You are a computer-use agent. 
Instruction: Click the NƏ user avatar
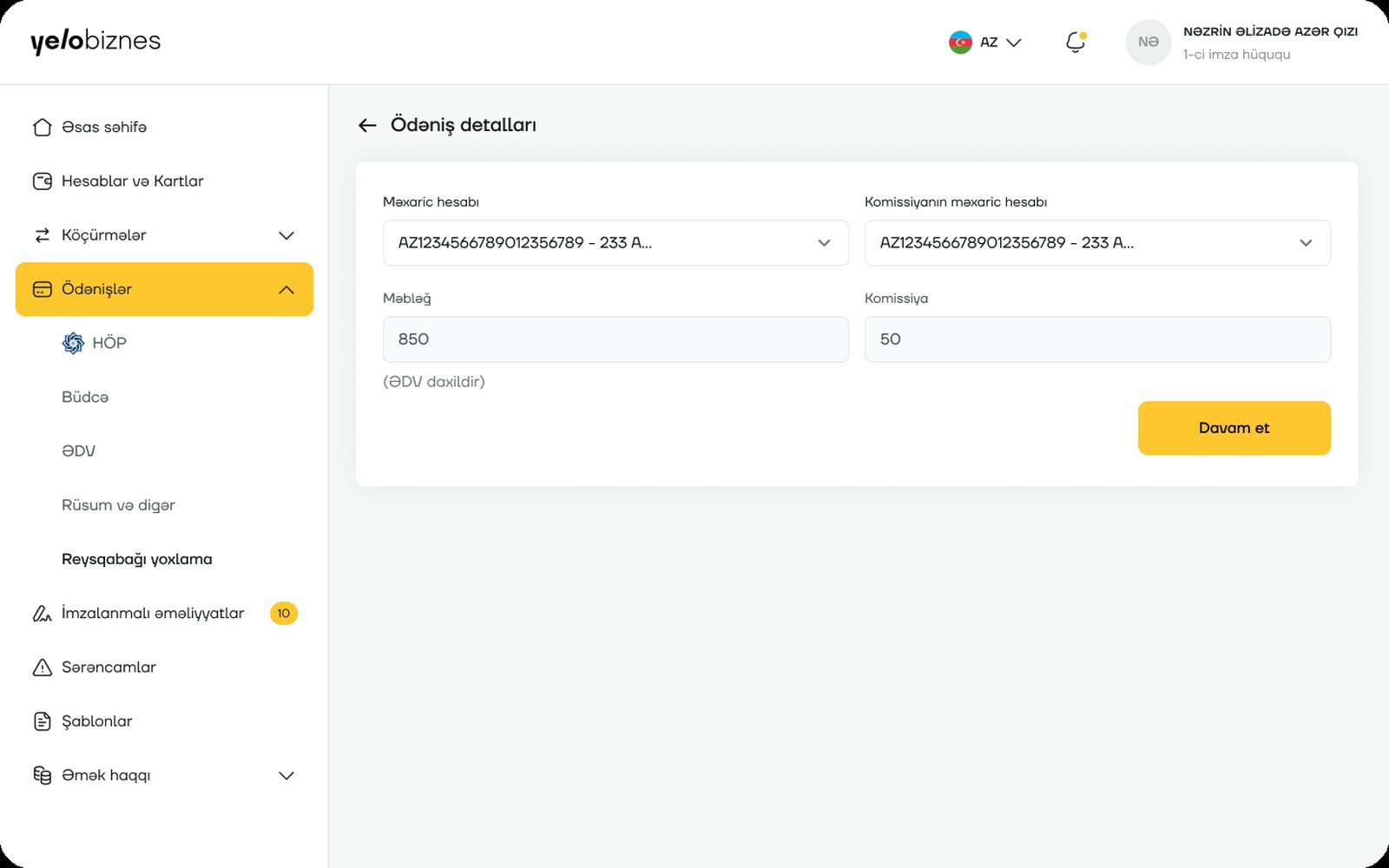coord(1149,42)
